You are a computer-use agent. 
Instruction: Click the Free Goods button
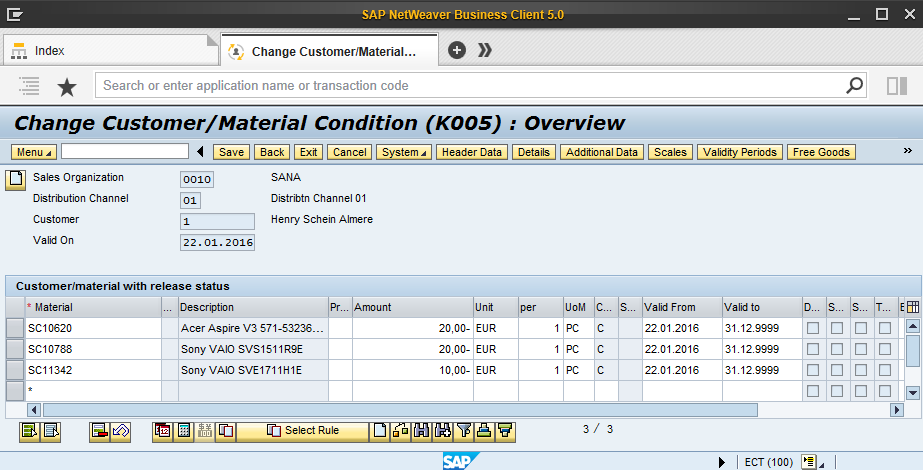(x=821, y=152)
